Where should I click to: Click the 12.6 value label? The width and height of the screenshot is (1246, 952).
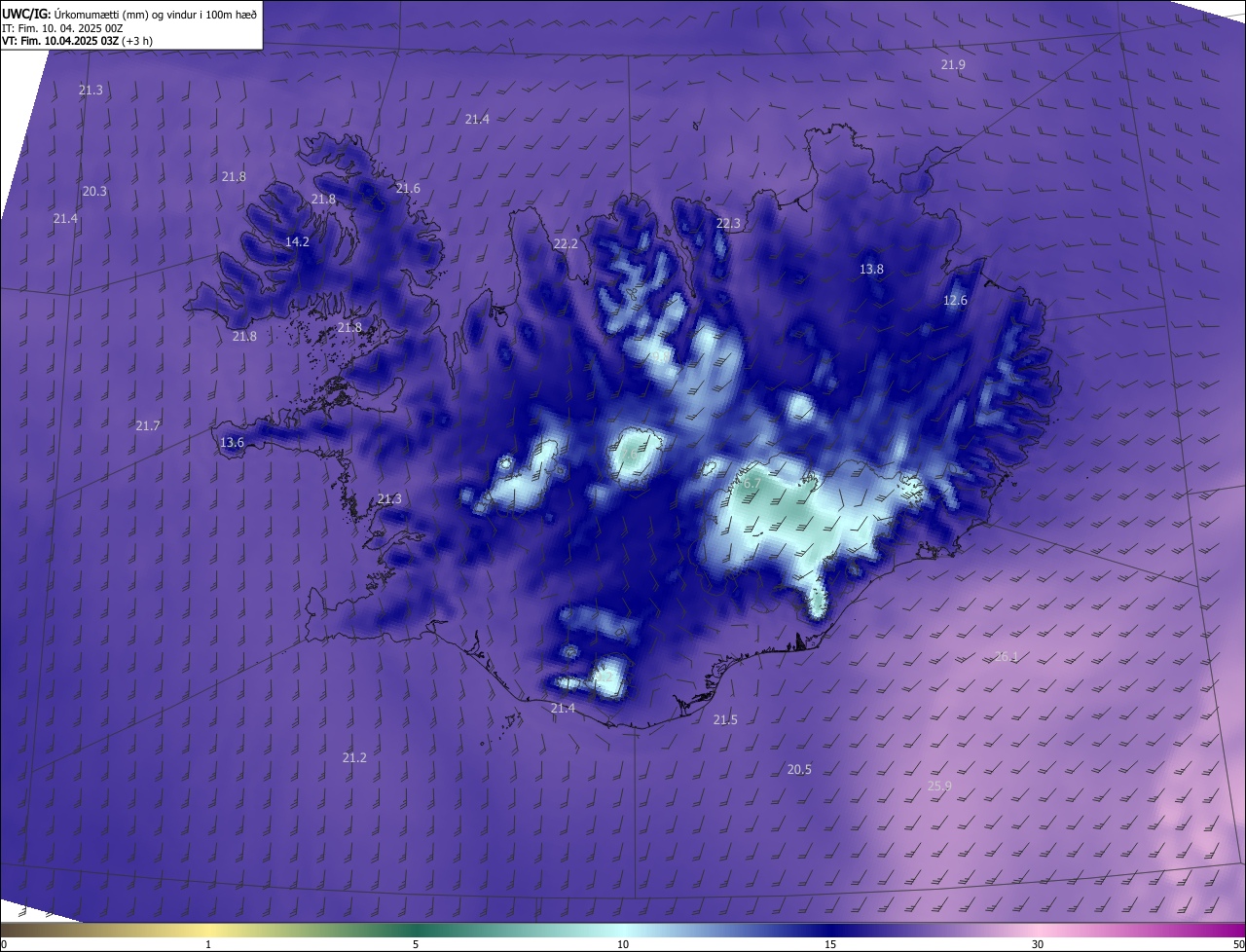[955, 301]
